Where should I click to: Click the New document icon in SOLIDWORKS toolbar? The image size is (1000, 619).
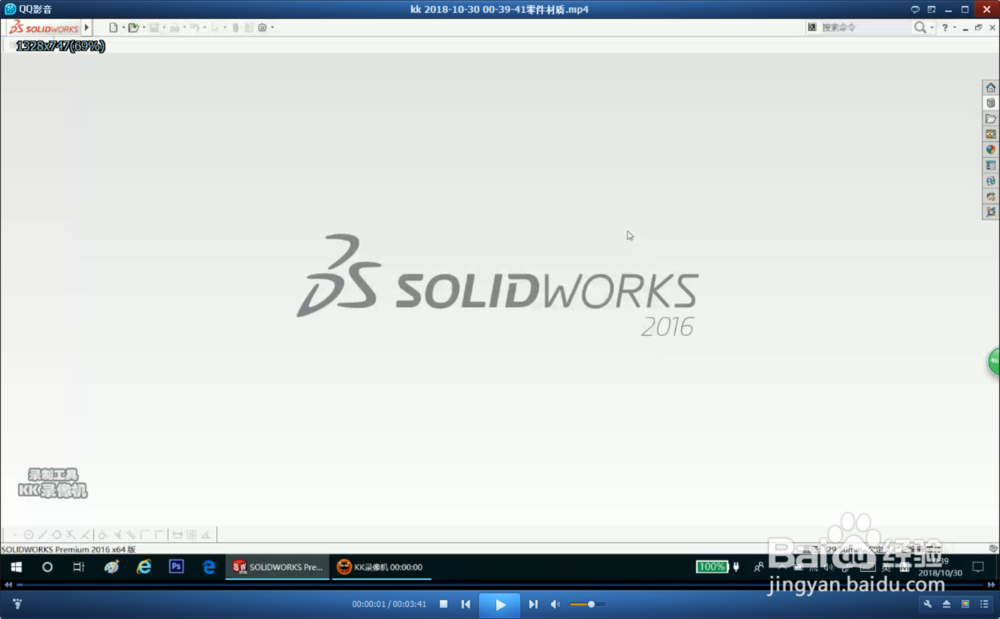tap(113, 27)
